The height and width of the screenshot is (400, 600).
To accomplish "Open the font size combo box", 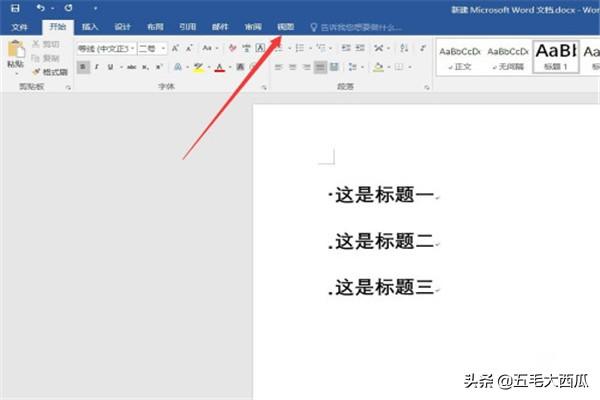I will tap(152, 49).
